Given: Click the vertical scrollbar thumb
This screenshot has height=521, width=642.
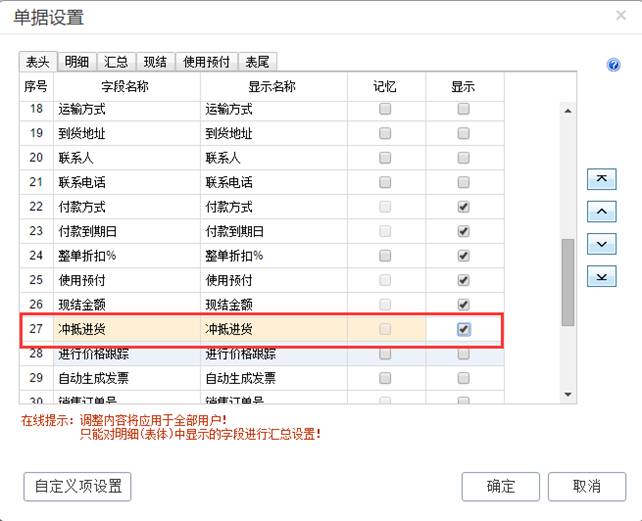Looking at the screenshot, I should [x=568, y=281].
